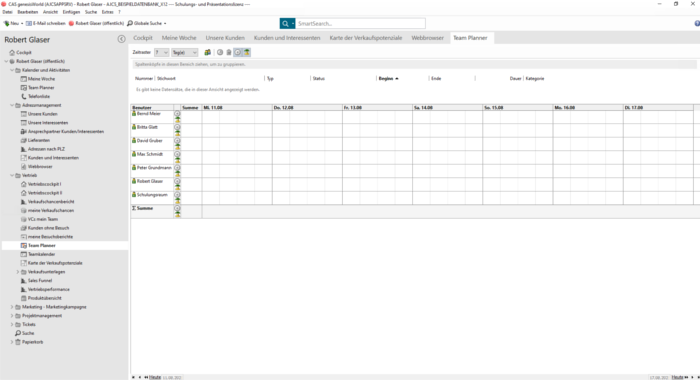
Task: Click the palm tree icon in Max Schmidt's row
Action: click(x=177, y=160)
